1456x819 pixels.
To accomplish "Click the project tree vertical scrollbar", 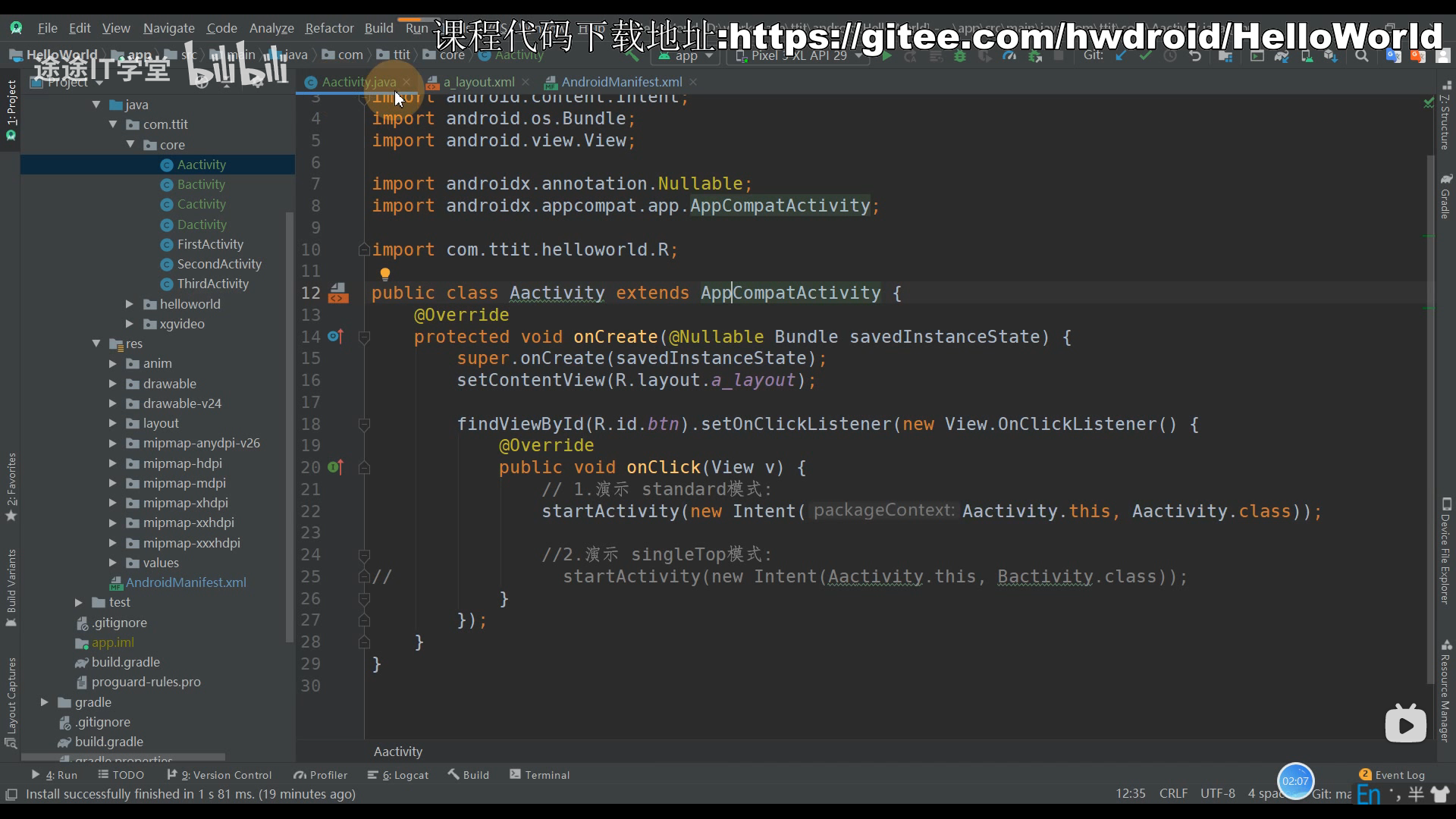I will 289,427.
